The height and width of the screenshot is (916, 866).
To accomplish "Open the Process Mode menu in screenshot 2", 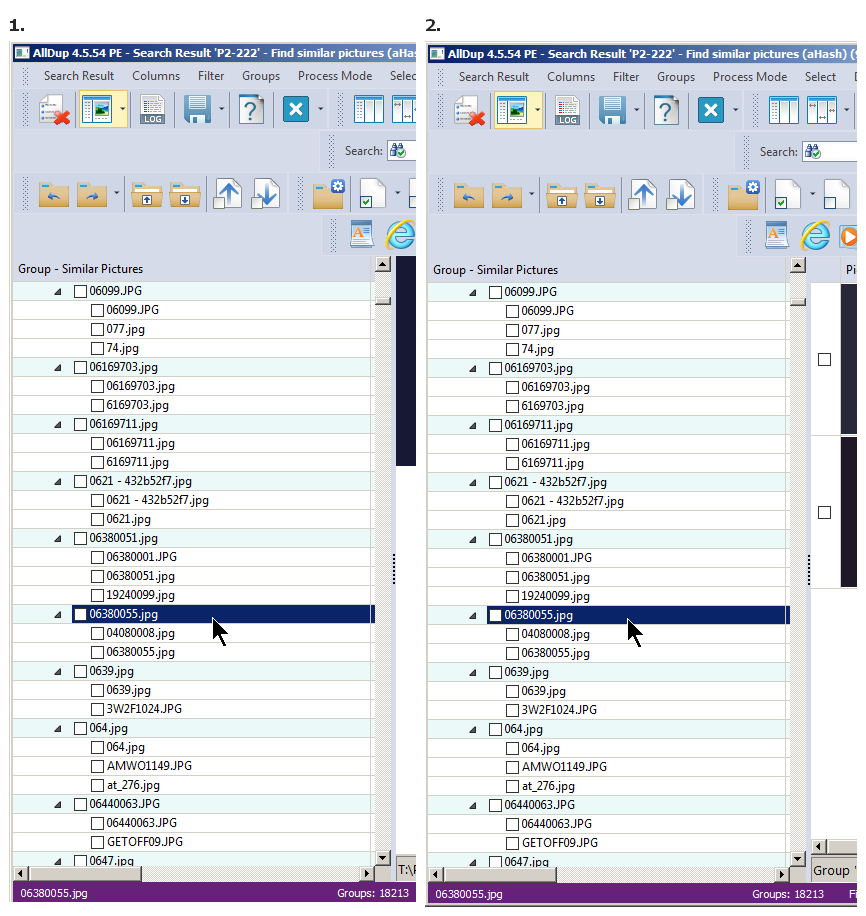I will tap(749, 77).
